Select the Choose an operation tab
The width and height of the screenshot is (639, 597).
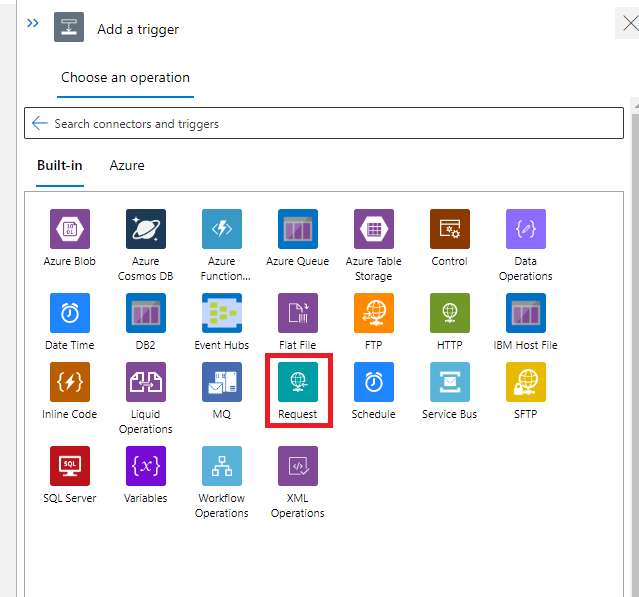(x=125, y=77)
